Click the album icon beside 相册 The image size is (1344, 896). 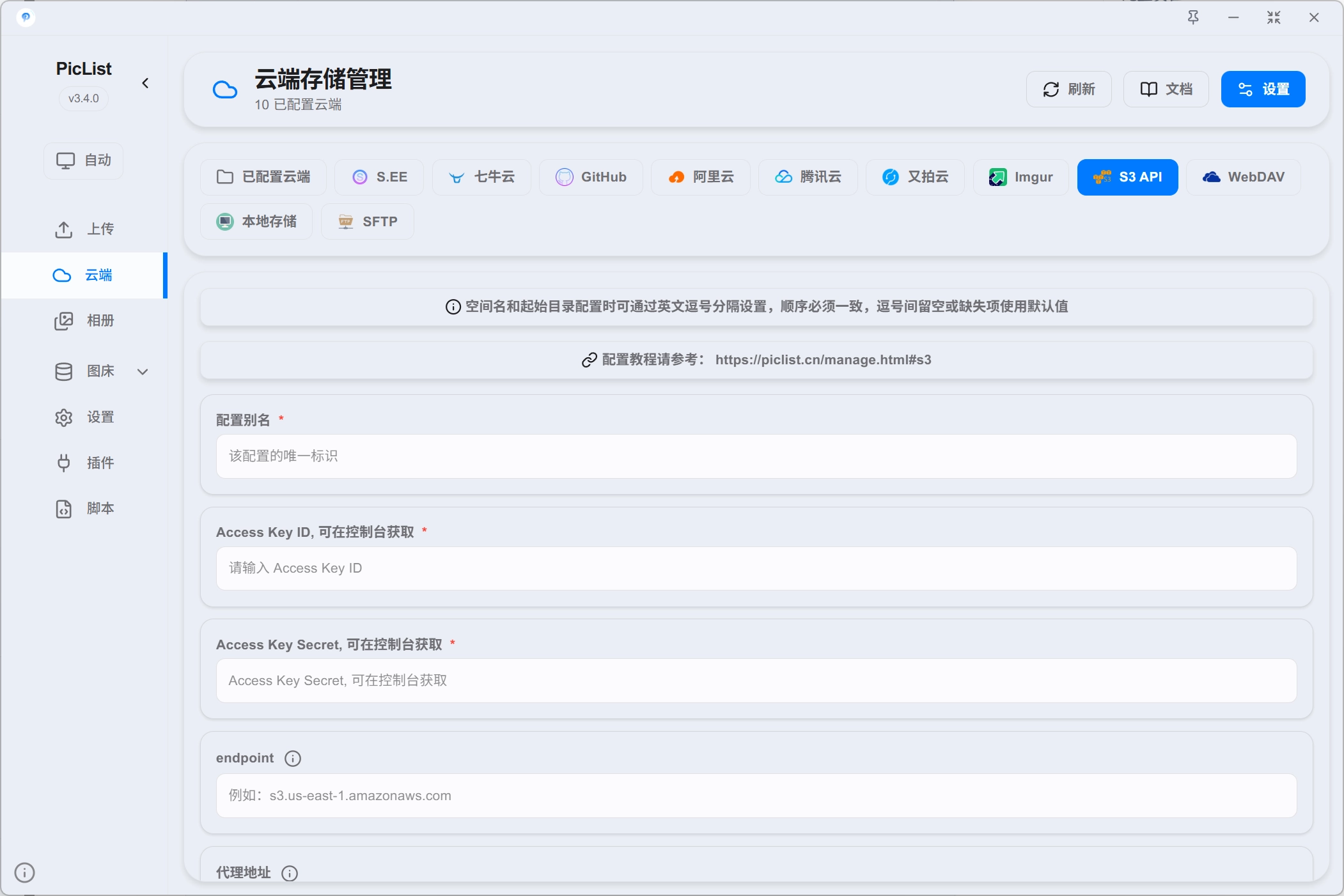tap(63, 321)
